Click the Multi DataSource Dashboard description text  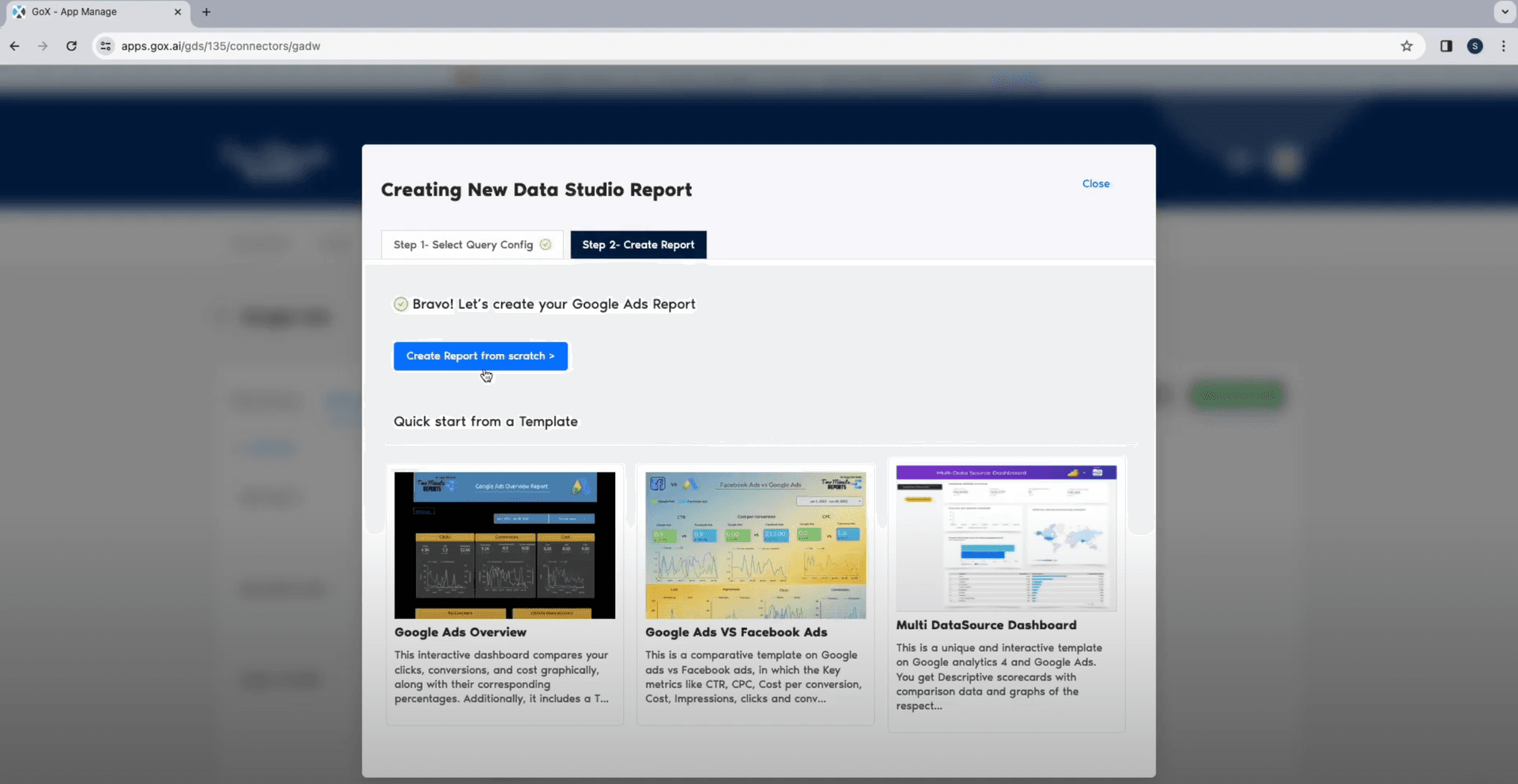coord(999,677)
